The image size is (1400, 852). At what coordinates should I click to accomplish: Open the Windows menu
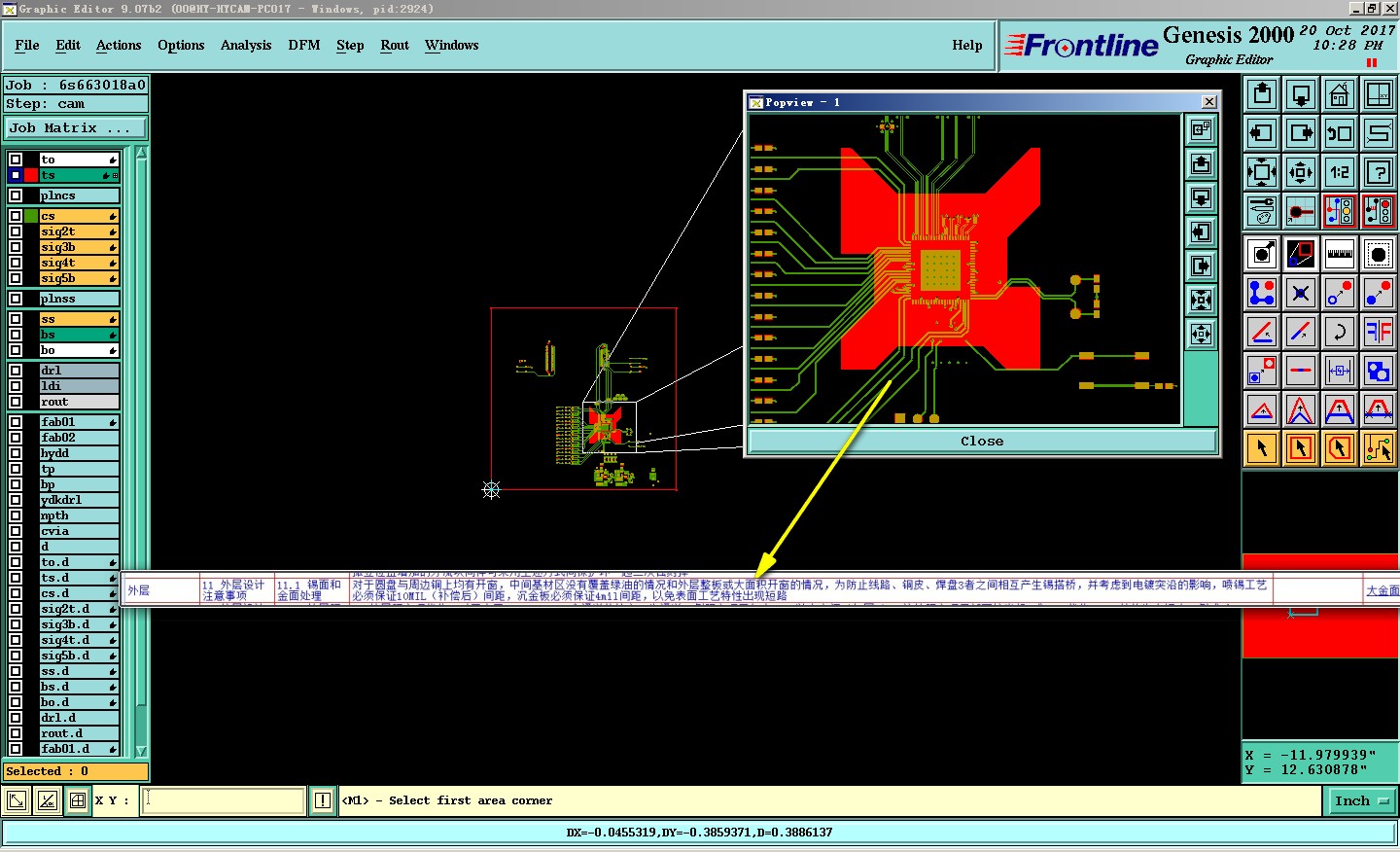(x=451, y=45)
